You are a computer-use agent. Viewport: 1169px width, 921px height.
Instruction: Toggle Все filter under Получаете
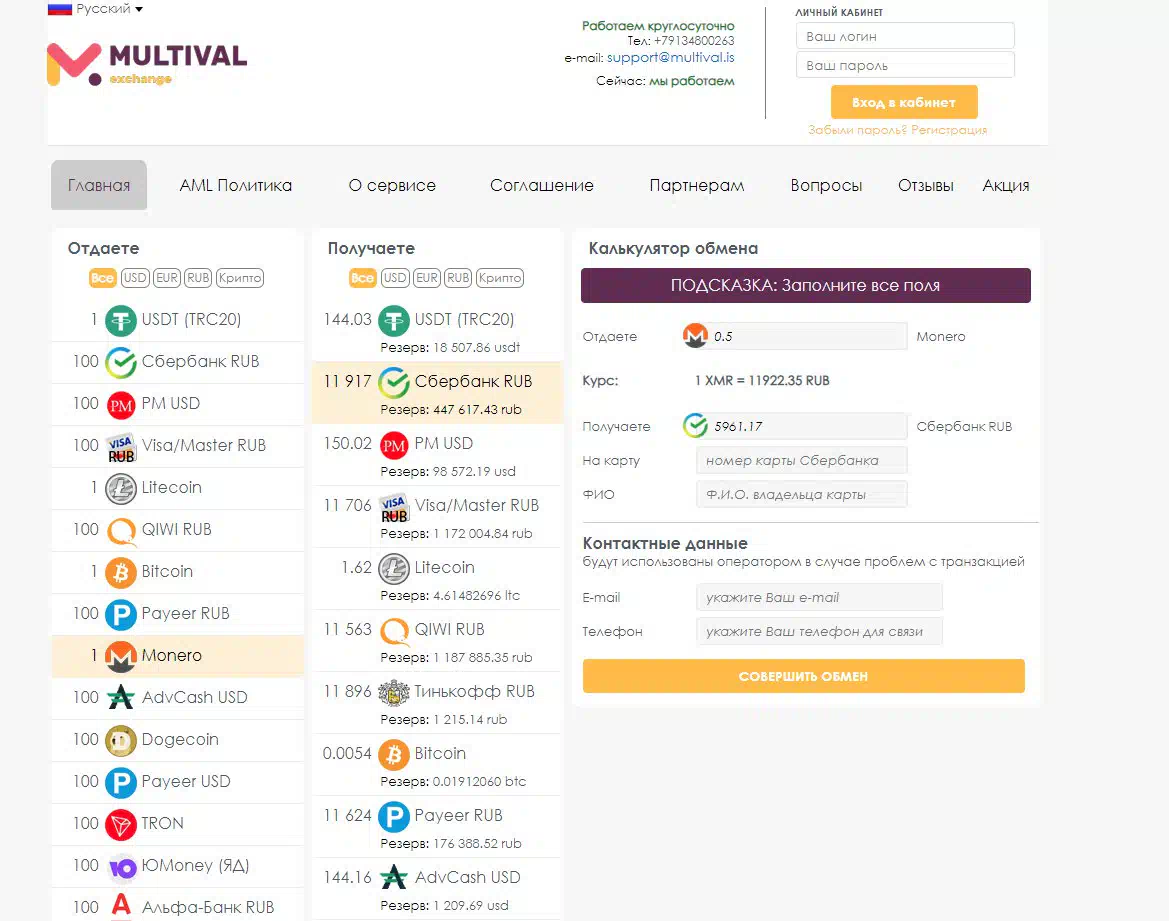[362, 278]
